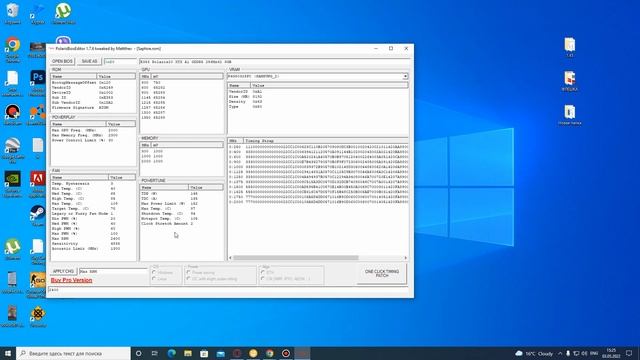
Task: Open the notification center icon
Action: point(629,353)
